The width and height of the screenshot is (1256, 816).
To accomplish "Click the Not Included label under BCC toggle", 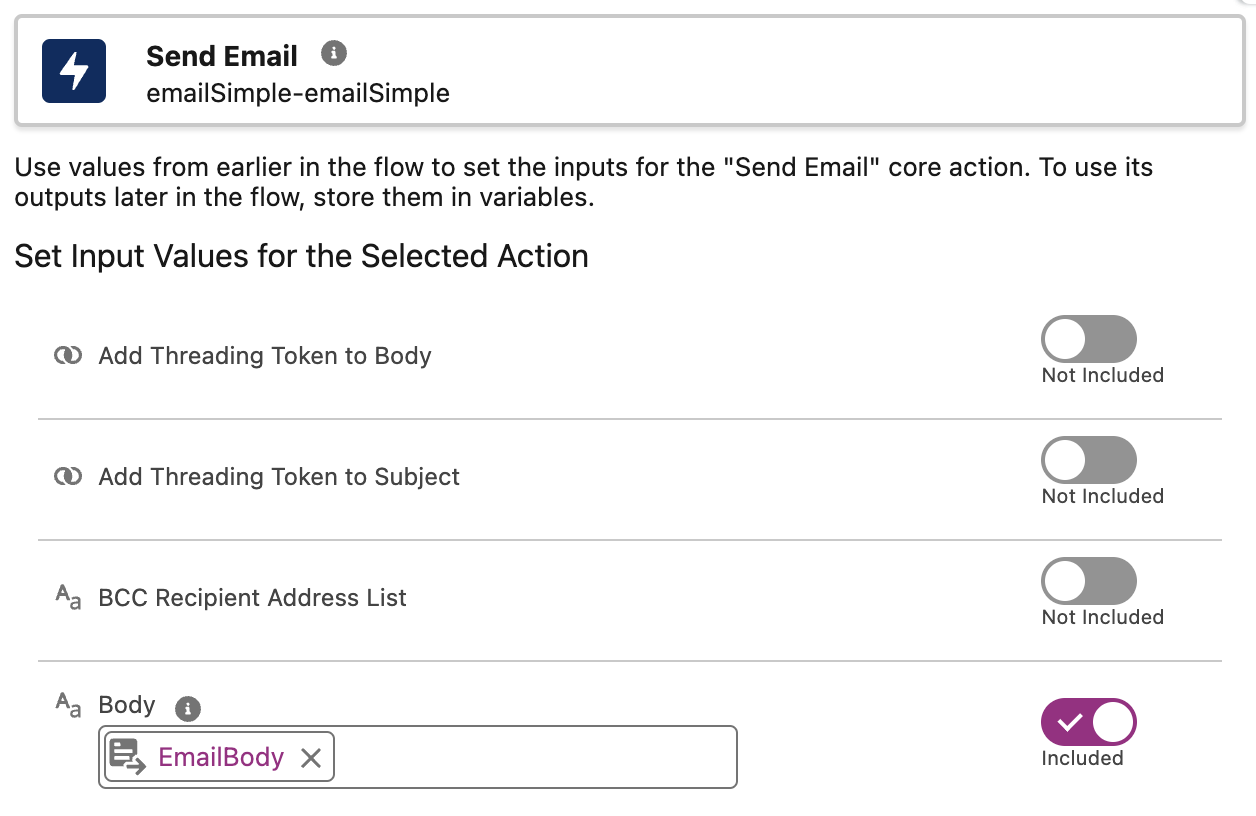I will click(x=1102, y=617).
